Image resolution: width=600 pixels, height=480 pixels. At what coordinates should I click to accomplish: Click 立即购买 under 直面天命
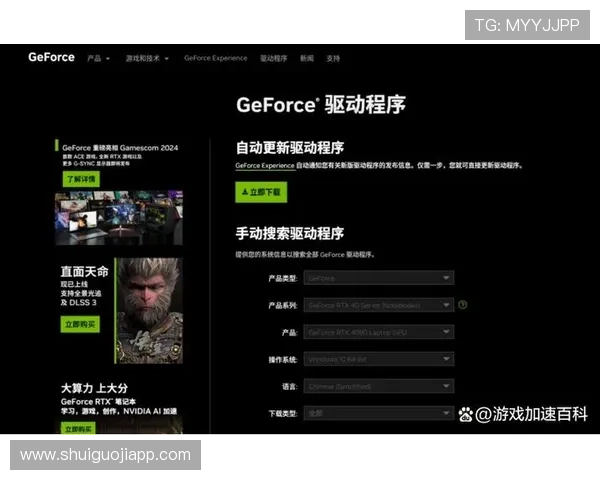tap(80, 324)
